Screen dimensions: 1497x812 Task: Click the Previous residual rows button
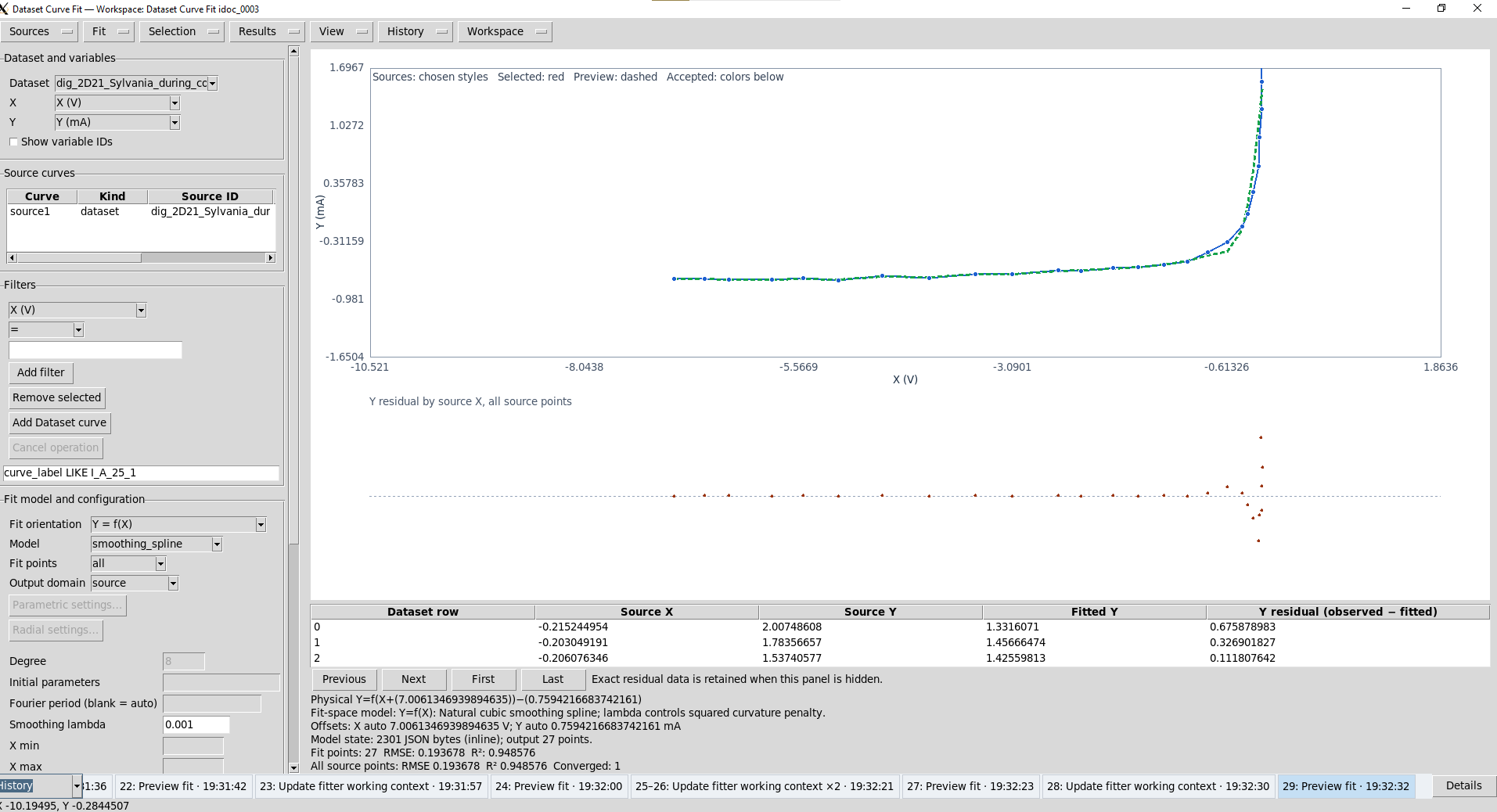click(344, 679)
